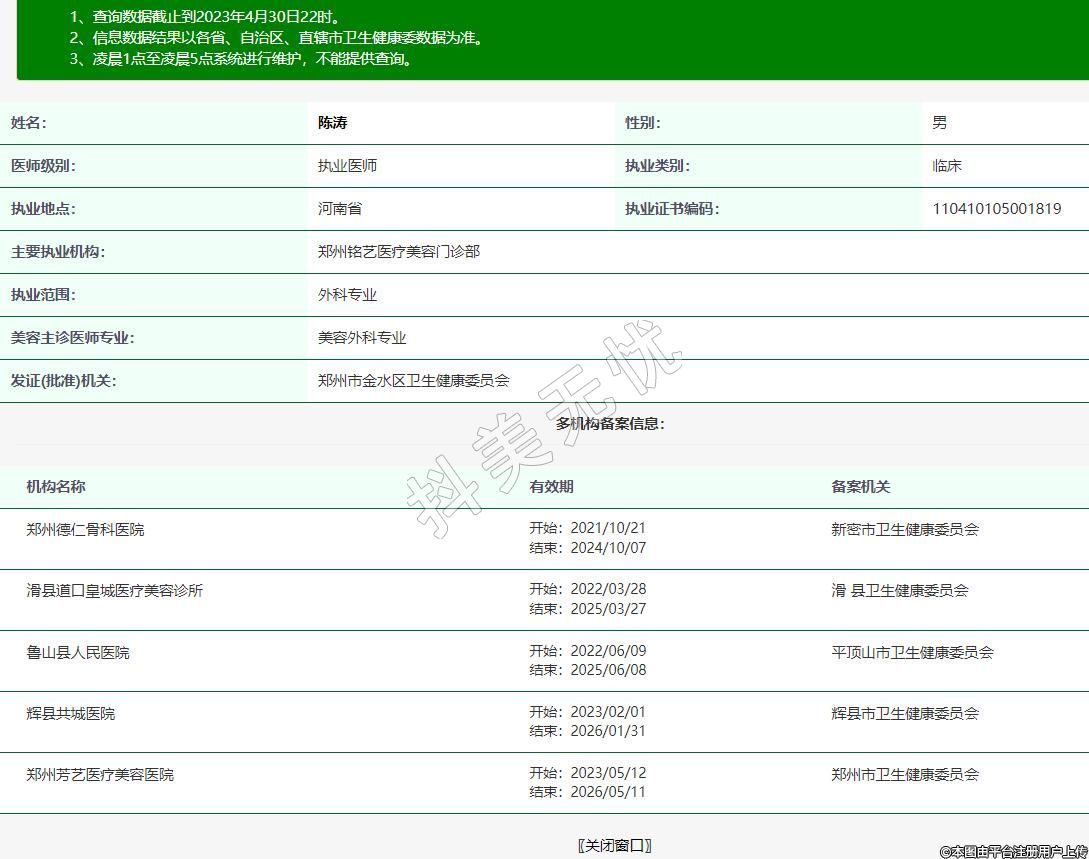Viewport: 1089px width, 859px height.
Task: Click the 辉县共城医院 institution name
Action: (x=71, y=713)
